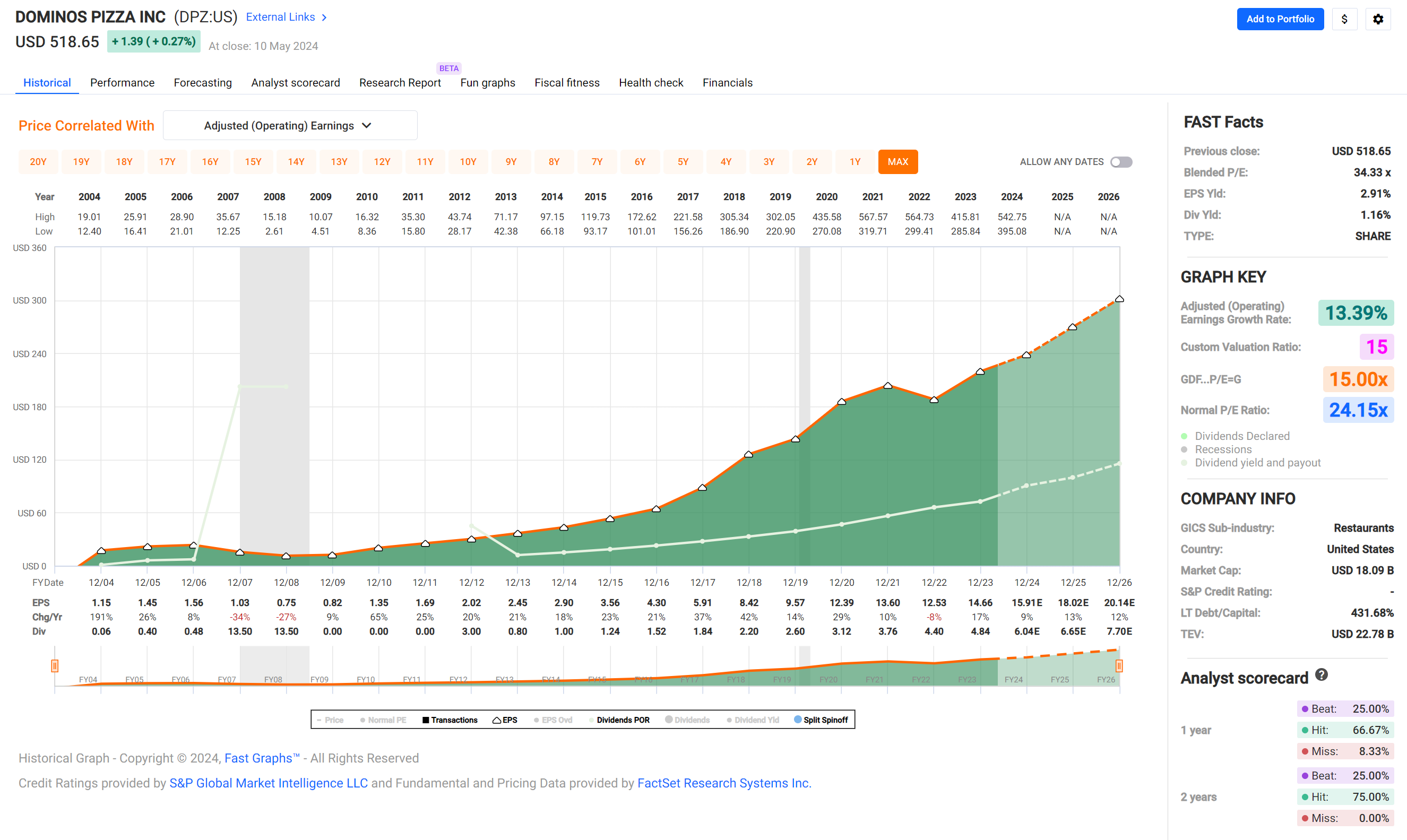Click the Custom Valuation Ratio 15 box
Viewport: 1407px width, 840px height.
click(1376, 347)
